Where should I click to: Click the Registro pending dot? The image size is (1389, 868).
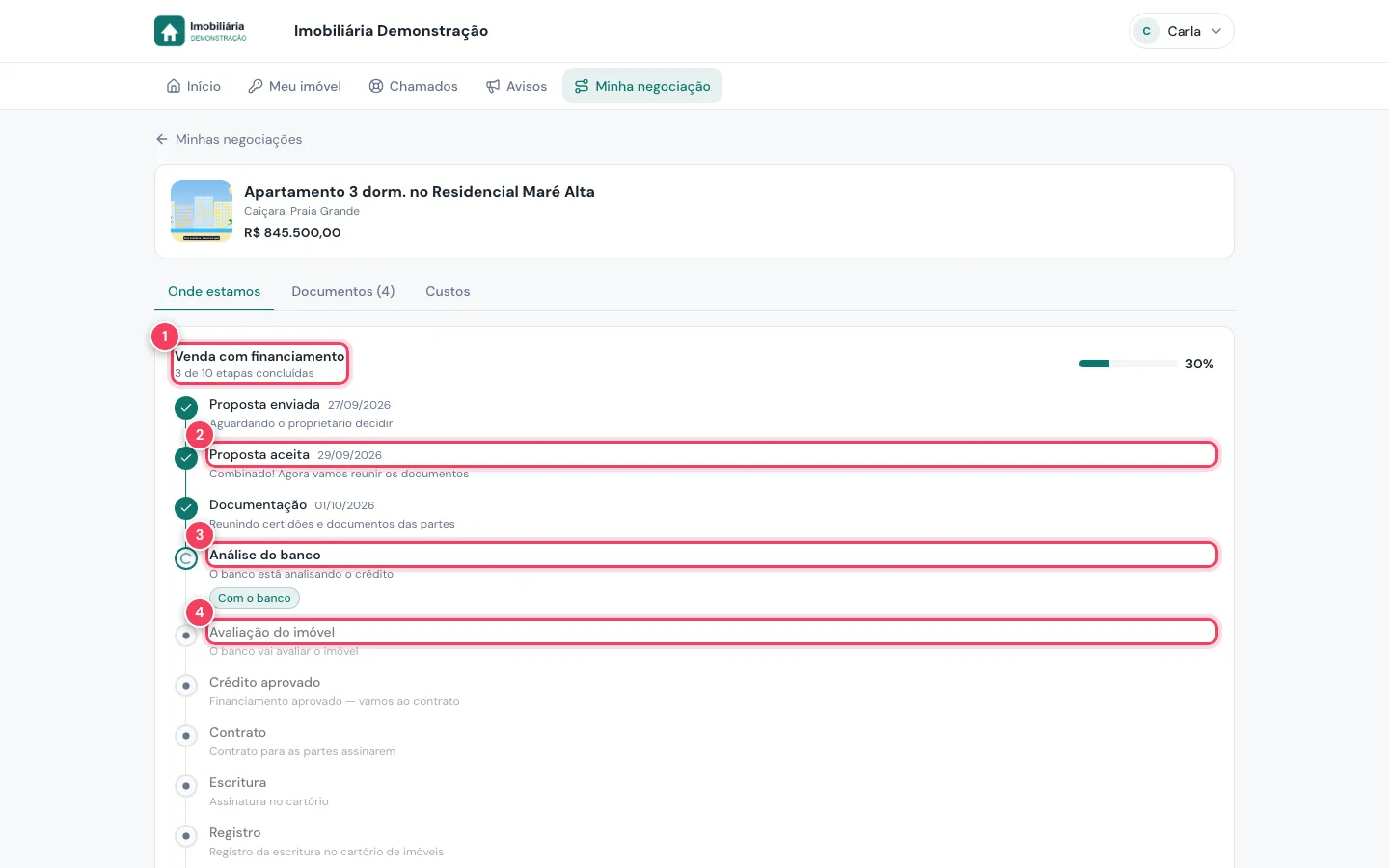(x=186, y=835)
